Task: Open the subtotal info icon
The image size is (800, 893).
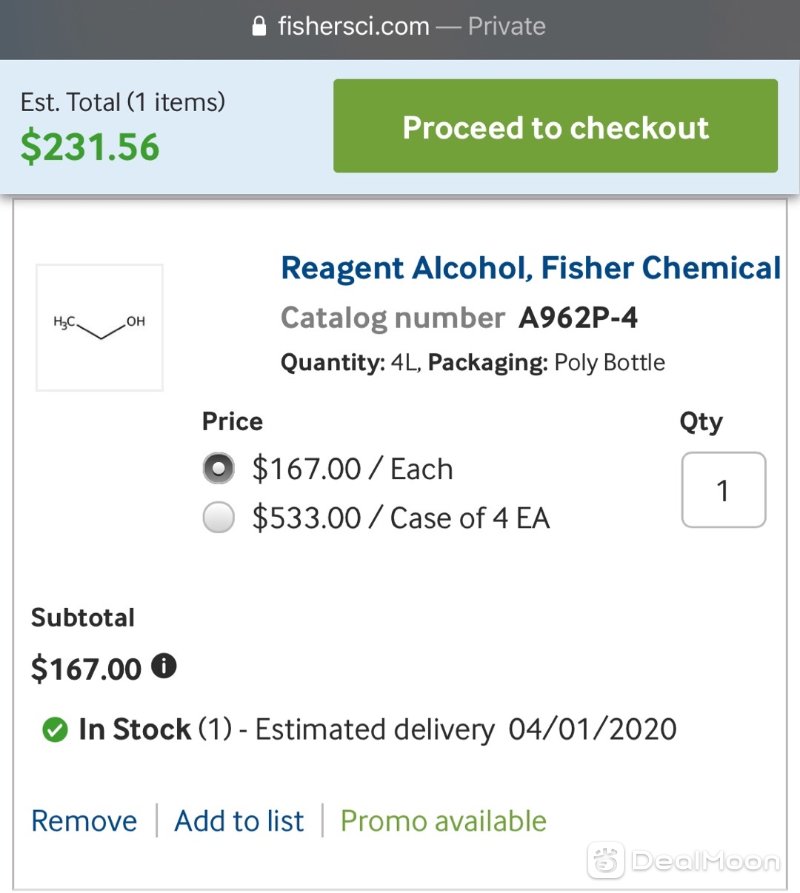Action: tap(164, 666)
